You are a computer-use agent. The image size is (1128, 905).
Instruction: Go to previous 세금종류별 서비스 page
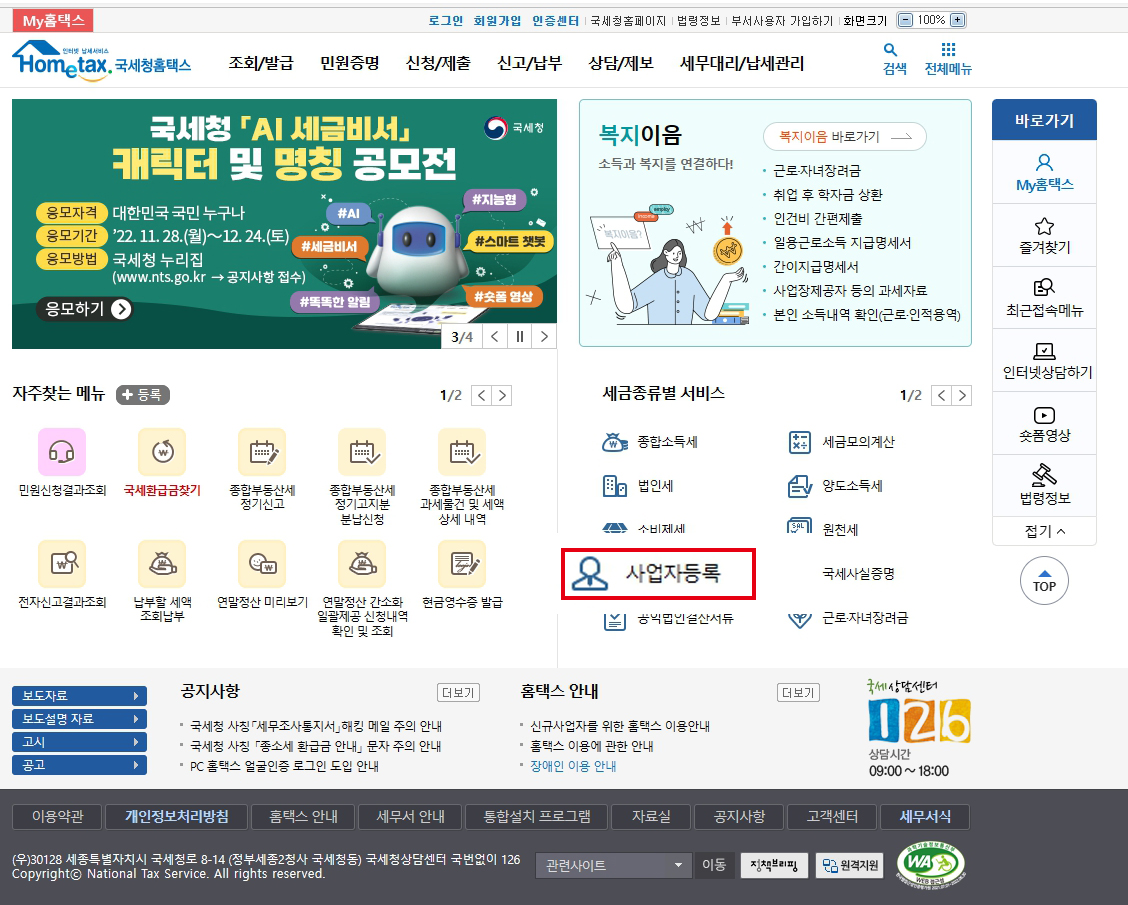941,395
